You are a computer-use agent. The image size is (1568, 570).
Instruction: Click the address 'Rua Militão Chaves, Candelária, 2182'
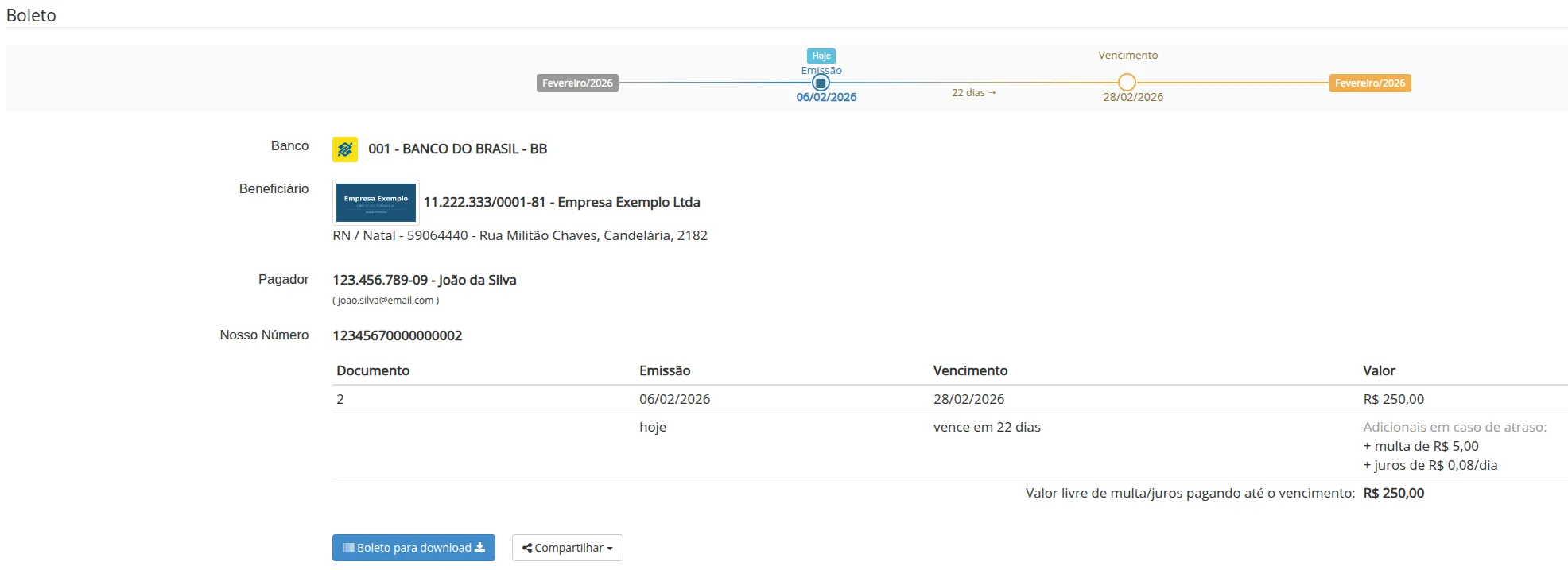click(593, 235)
